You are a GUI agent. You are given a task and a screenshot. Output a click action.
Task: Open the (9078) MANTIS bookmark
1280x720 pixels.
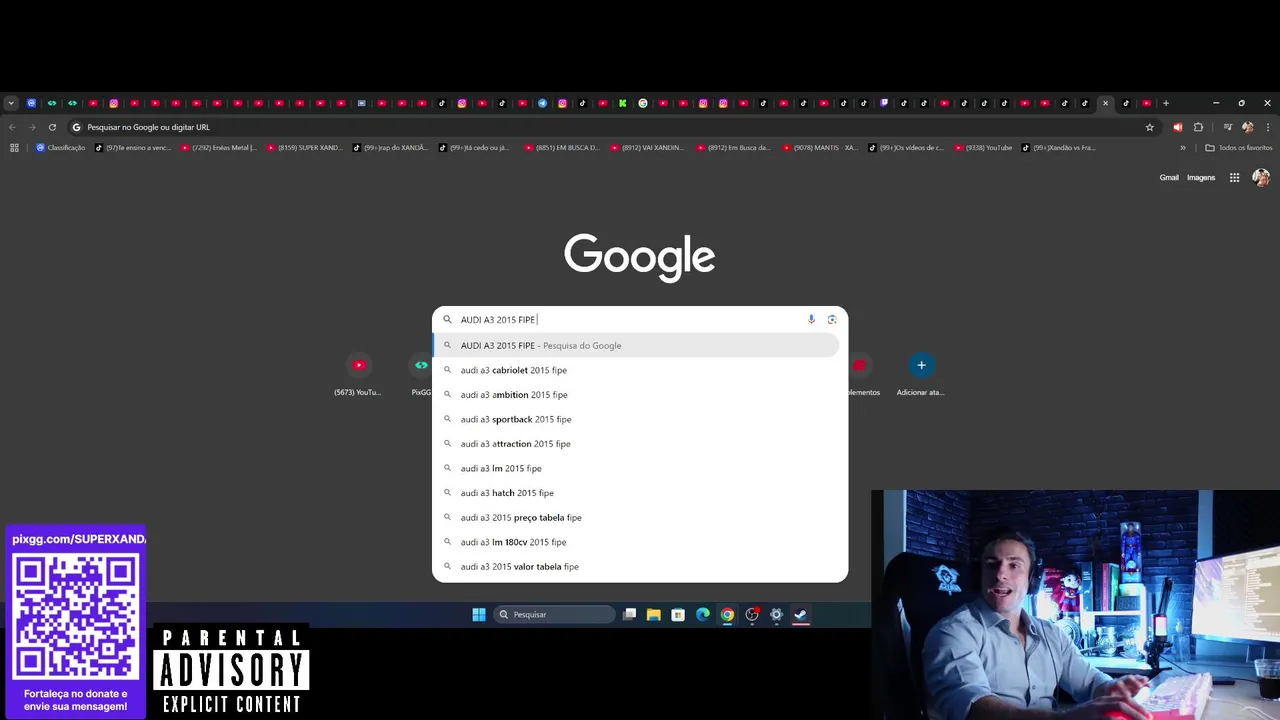coord(820,148)
